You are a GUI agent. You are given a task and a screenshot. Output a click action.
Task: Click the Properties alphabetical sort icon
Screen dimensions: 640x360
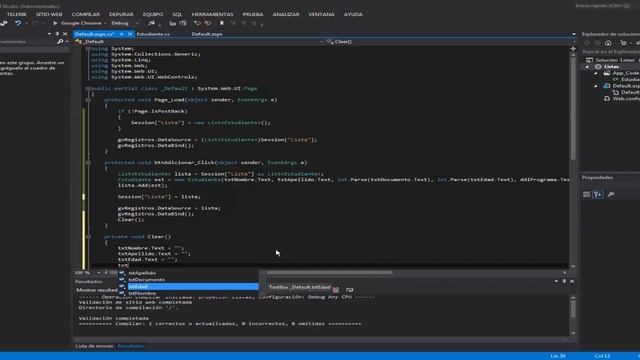[598, 195]
